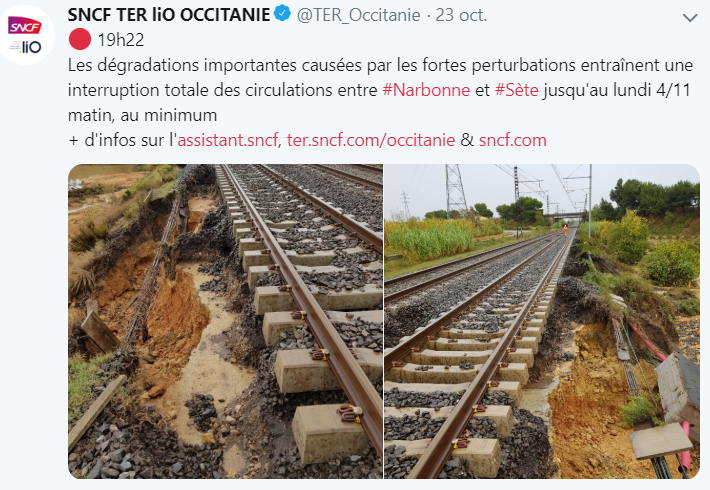This screenshot has width=710, height=490.
Task: Click the orange-vested worker in the right photo
Action: pyautogui.click(x=565, y=230)
